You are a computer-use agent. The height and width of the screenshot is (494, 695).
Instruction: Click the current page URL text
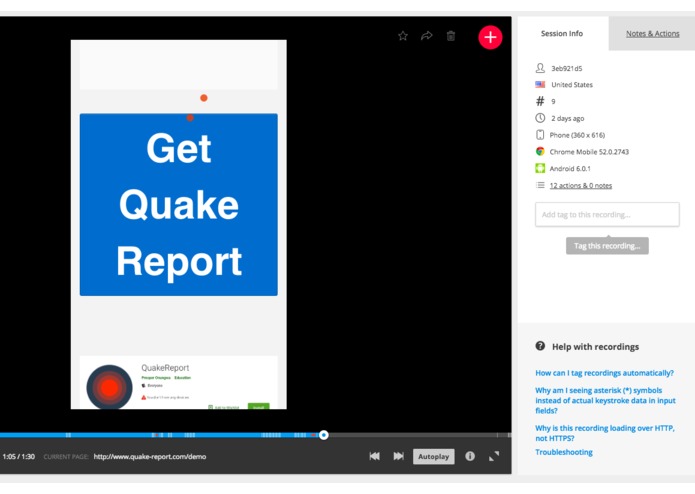(x=150, y=456)
